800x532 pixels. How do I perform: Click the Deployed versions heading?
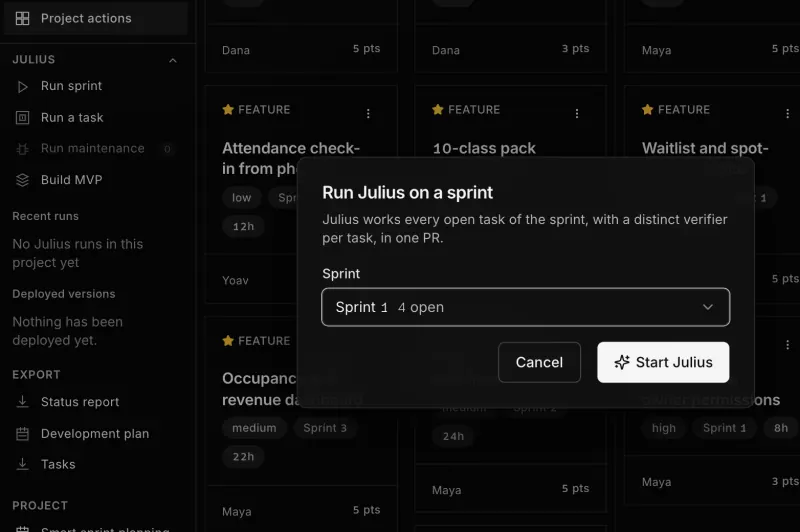64,294
